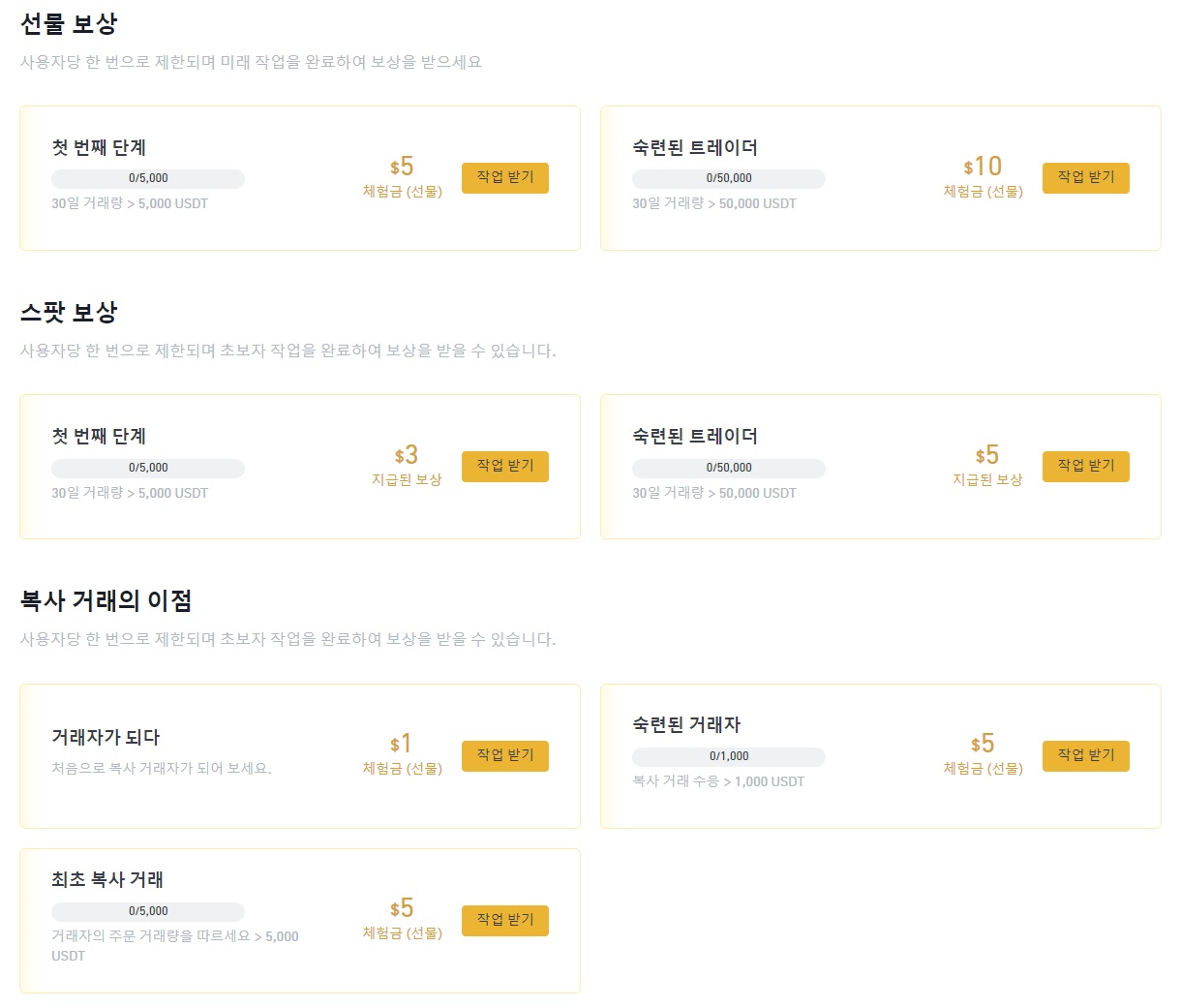Click the spot 0/50,000 progress bar
Viewport: 1180px width, 1008px height.
[729, 469]
